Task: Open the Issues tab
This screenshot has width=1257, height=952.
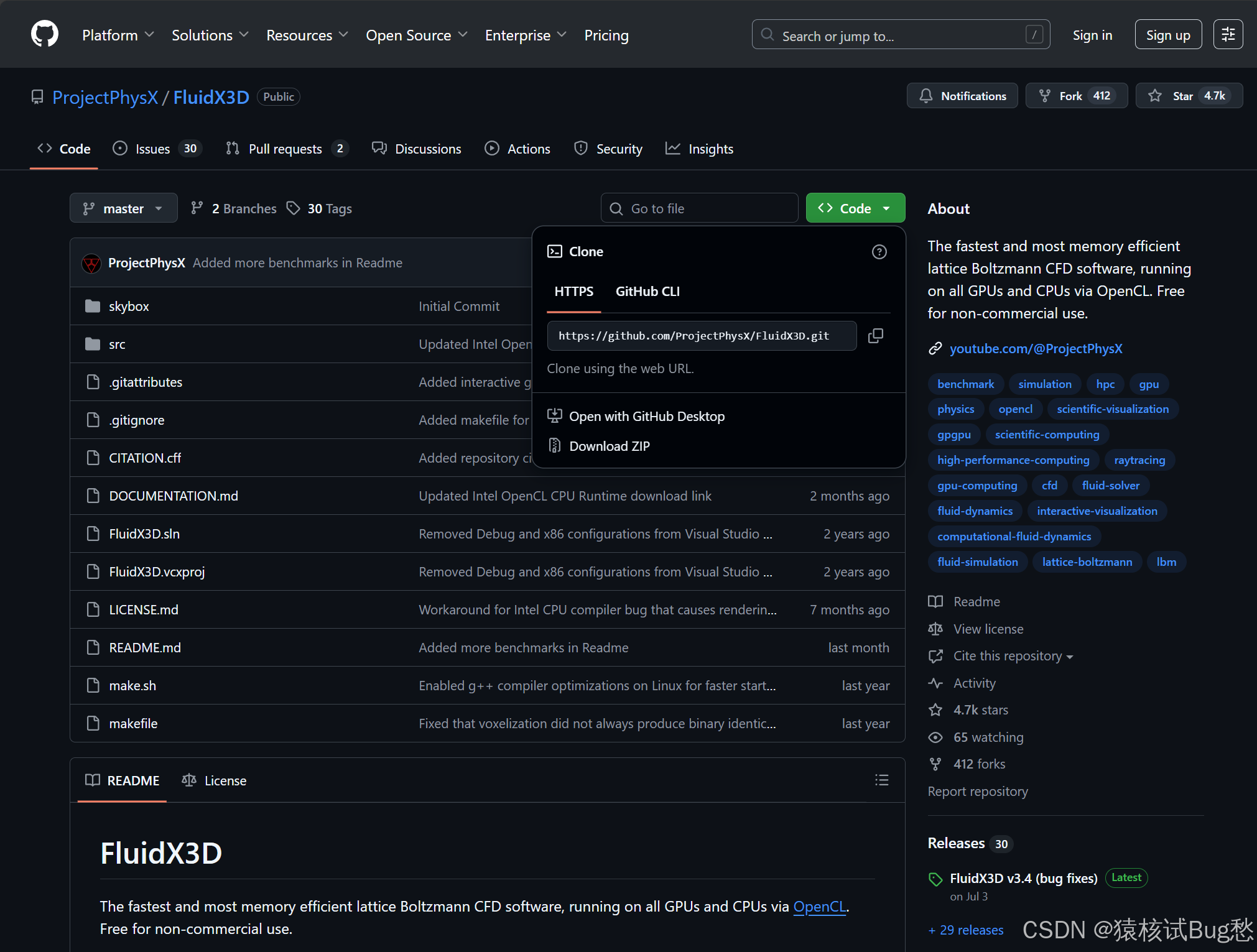Action: pyautogui.click(x=157, y=149)
